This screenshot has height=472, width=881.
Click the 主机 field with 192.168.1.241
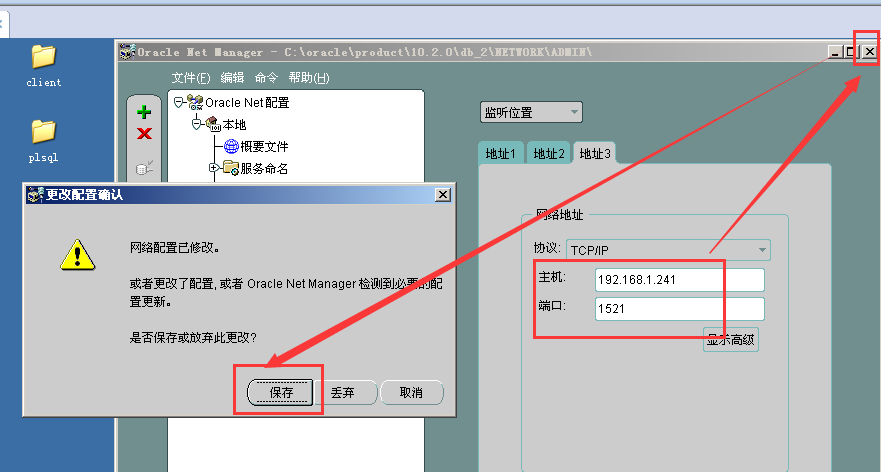(680, 280)
